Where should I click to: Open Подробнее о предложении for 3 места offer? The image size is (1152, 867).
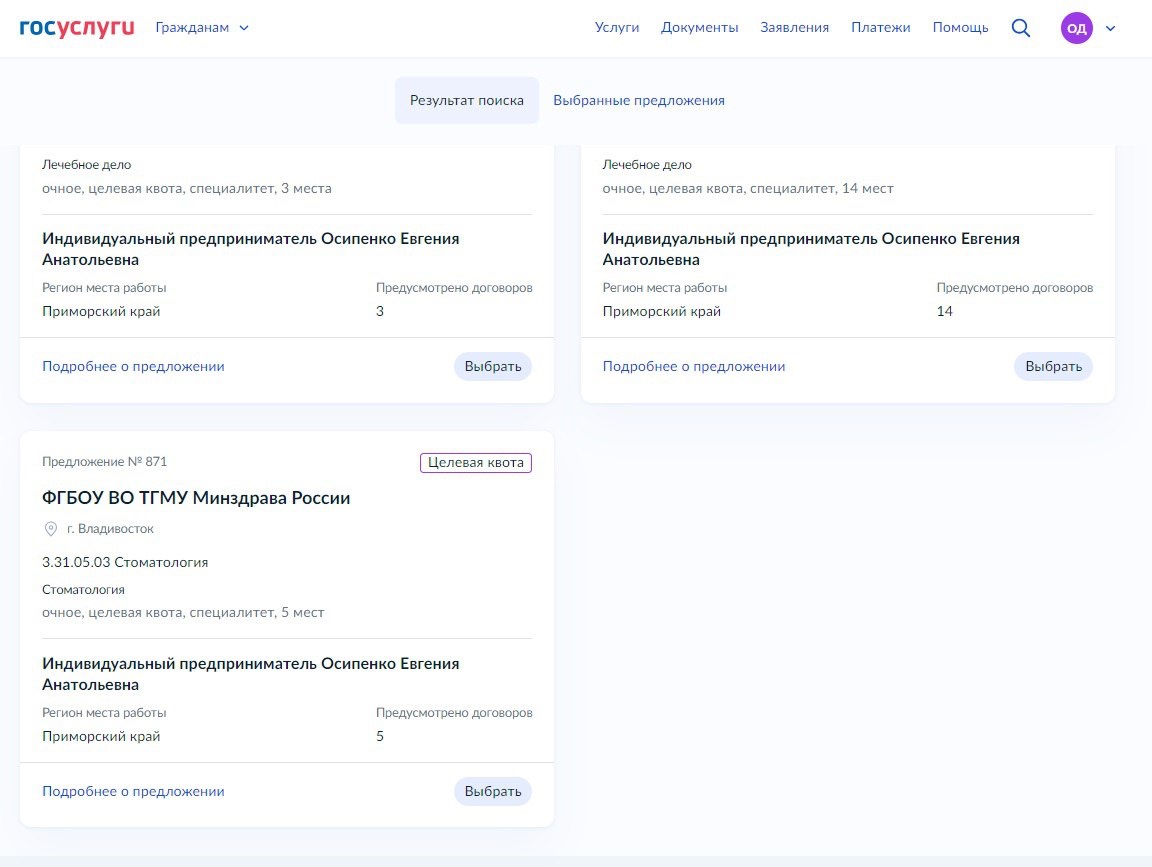point(133,366)
